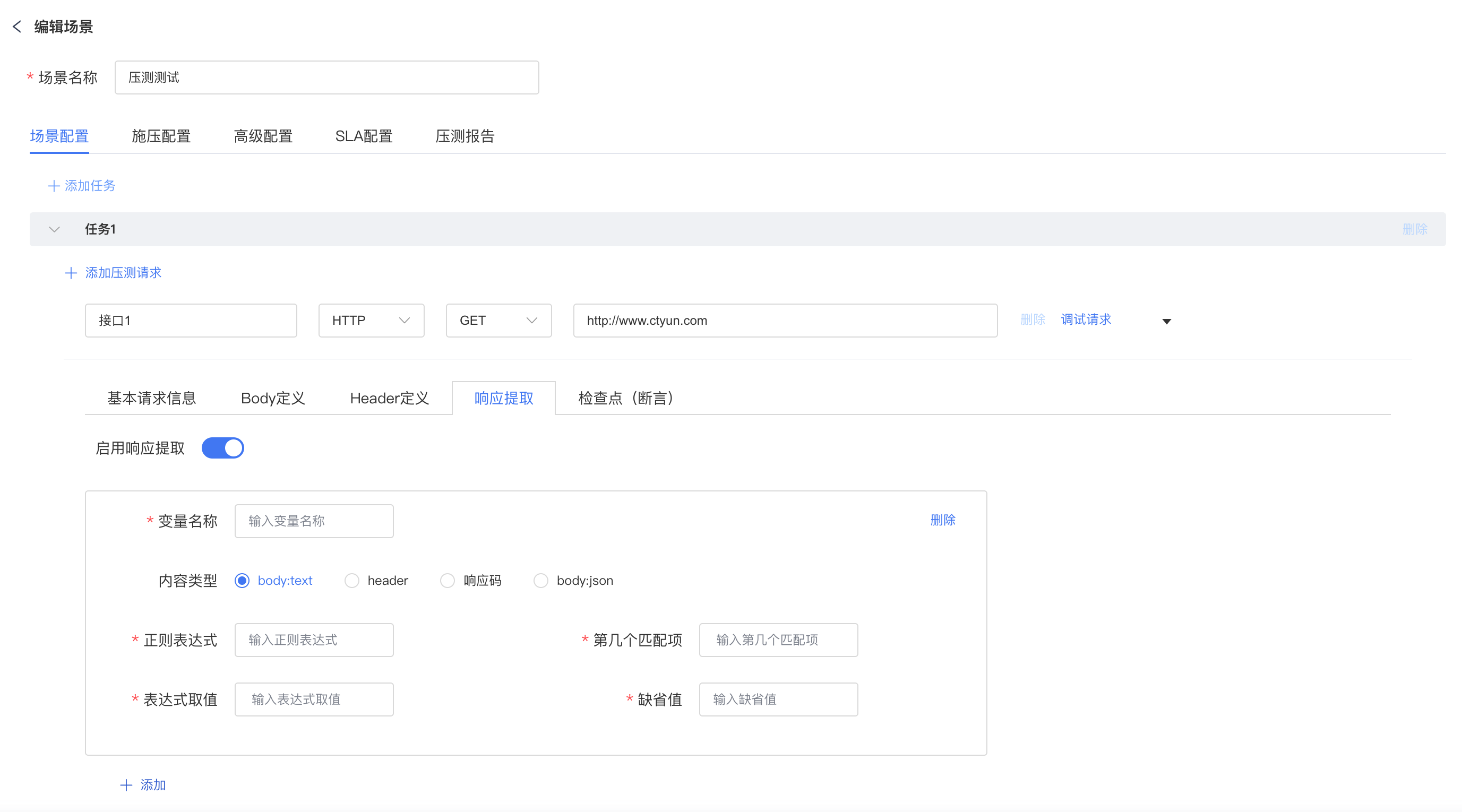The image size is (1462, 812).
Task: Toggle the 启用响应提取 switch
Action: coord(223,448)
